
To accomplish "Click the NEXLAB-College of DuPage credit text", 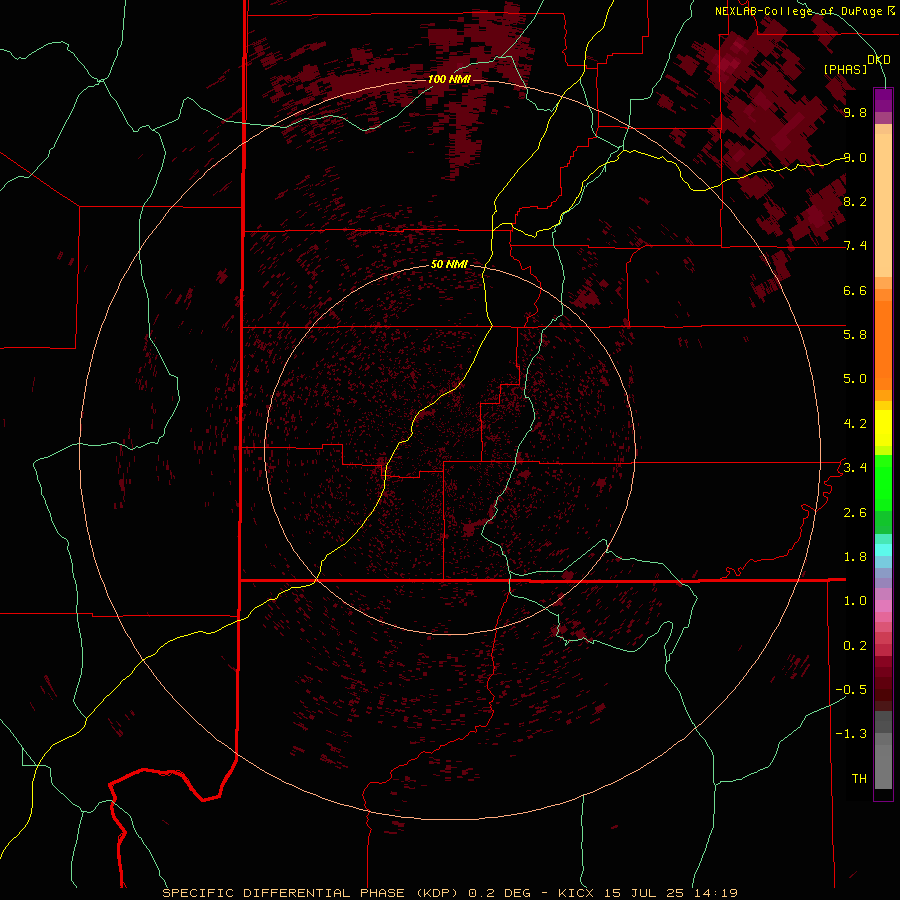I will [799, 11].
